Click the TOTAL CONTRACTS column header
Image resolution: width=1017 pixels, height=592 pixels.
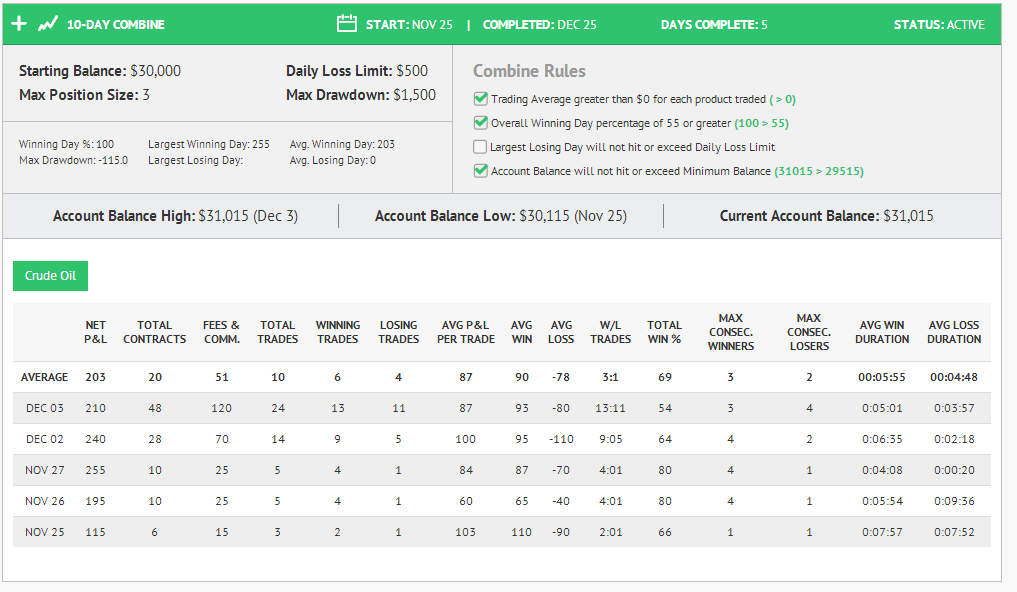(x=154, y=332)
